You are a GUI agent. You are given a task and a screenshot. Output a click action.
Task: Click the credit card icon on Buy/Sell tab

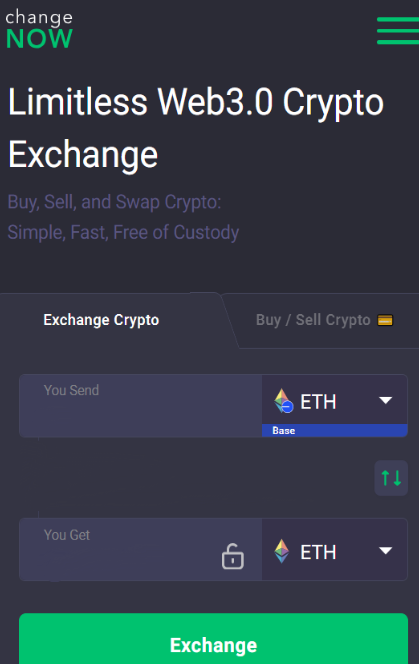tap(385, 320)
